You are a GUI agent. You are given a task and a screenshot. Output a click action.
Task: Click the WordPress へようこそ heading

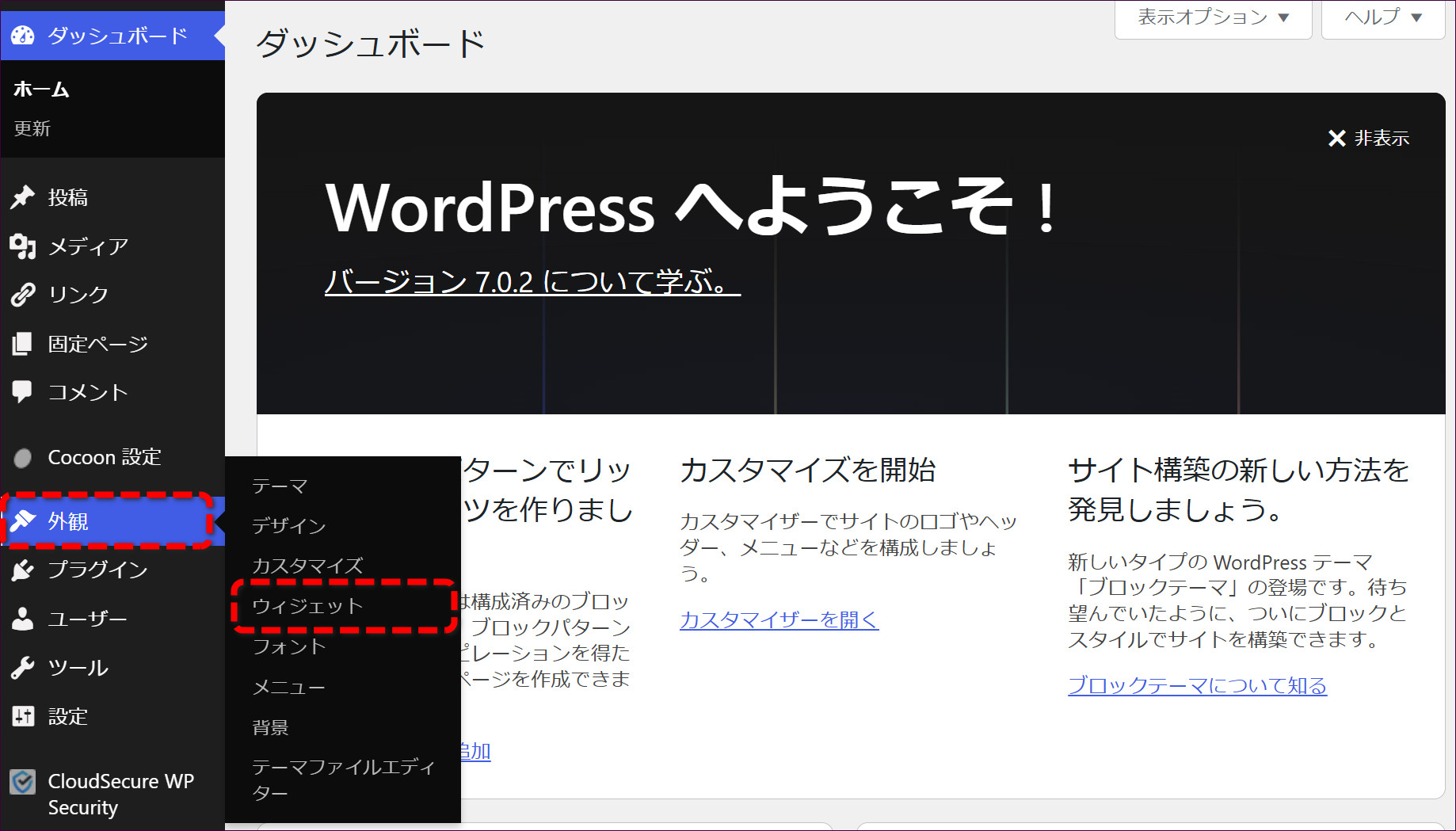pos(691,207)
